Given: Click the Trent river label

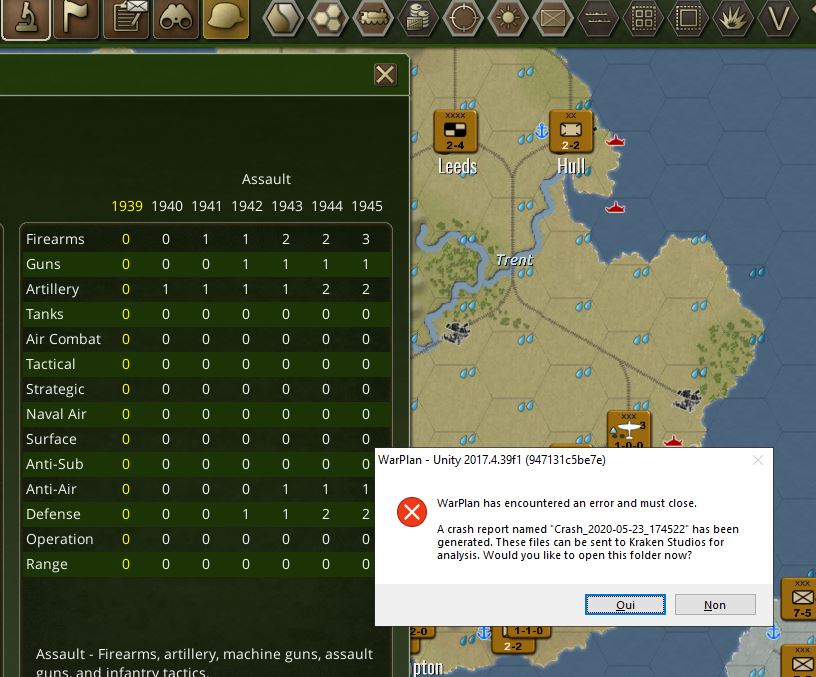Looking at the screenshot, I should [x=515, y=260].
